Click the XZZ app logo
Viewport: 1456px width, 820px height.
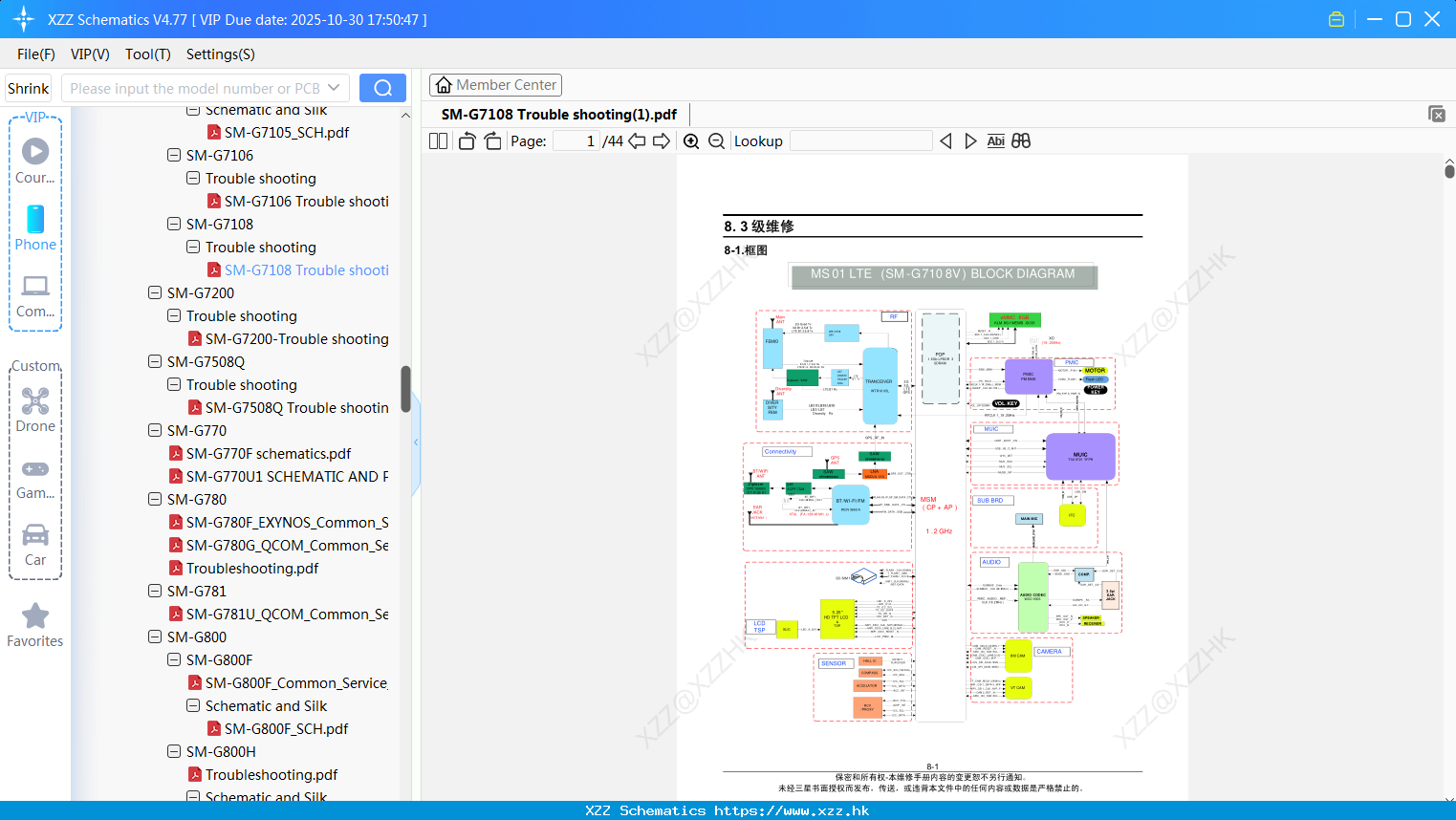point(24,19)
